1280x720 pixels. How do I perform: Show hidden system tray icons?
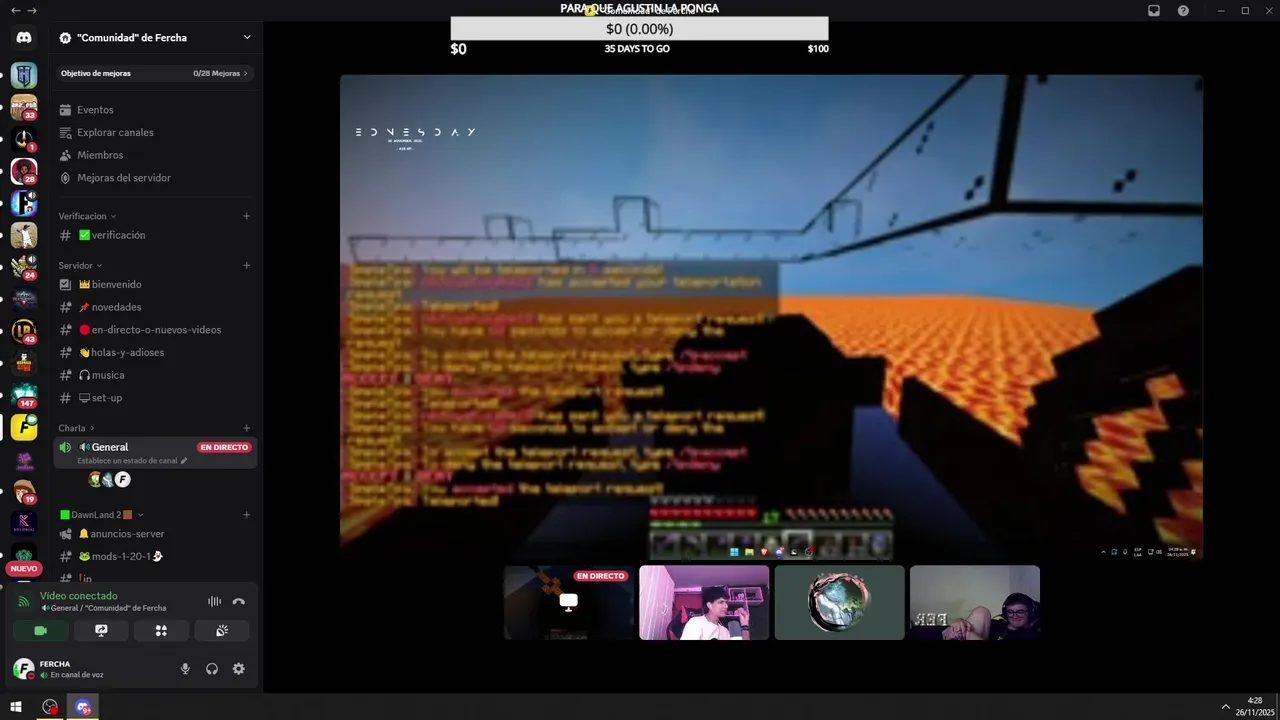click(1226, 707)
